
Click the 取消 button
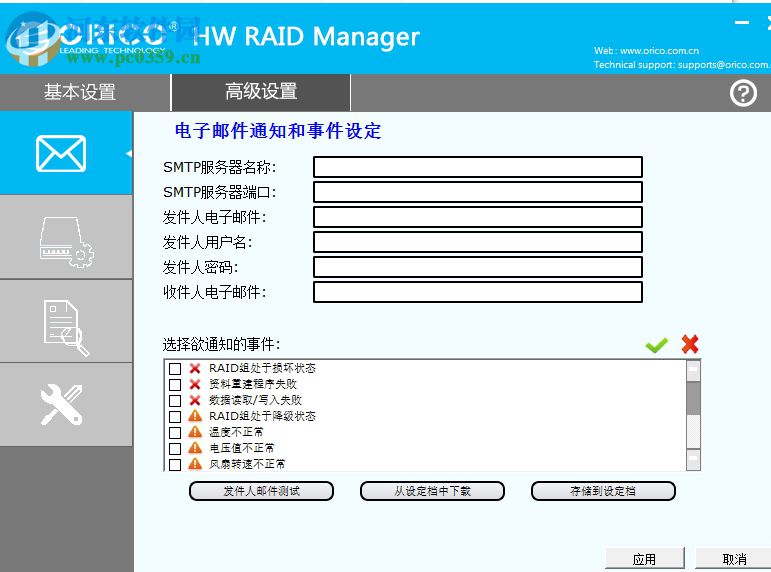click(734, 559)
